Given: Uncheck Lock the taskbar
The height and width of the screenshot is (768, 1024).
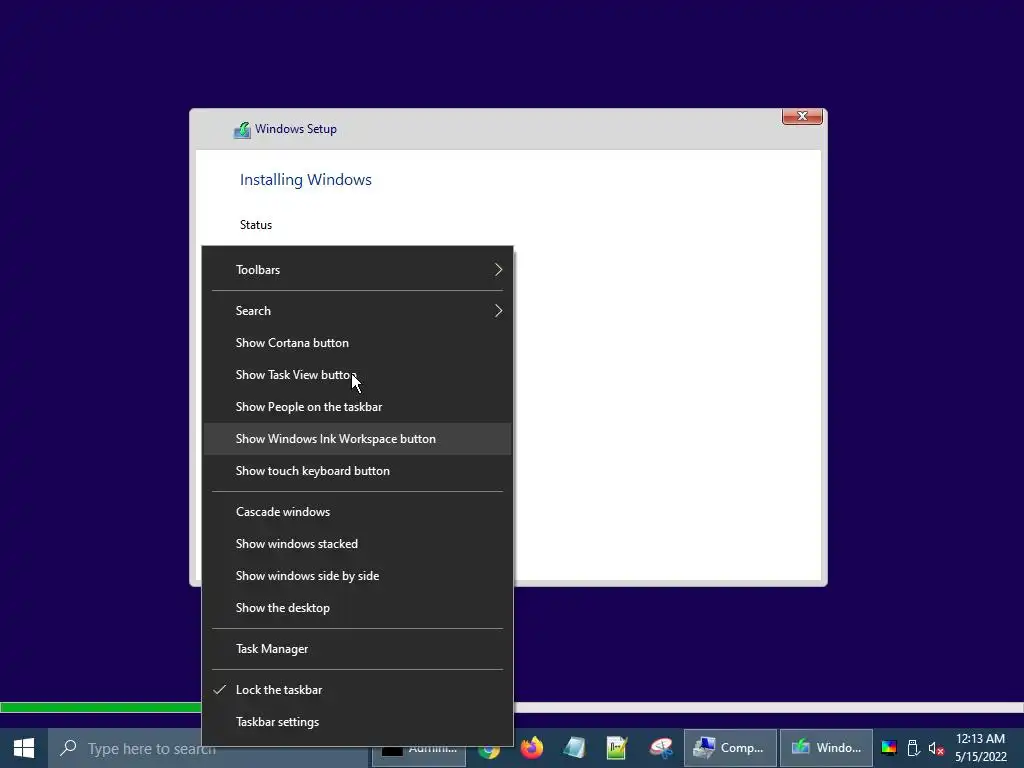Looking at the screenshot, I should (x=358, y=690).
